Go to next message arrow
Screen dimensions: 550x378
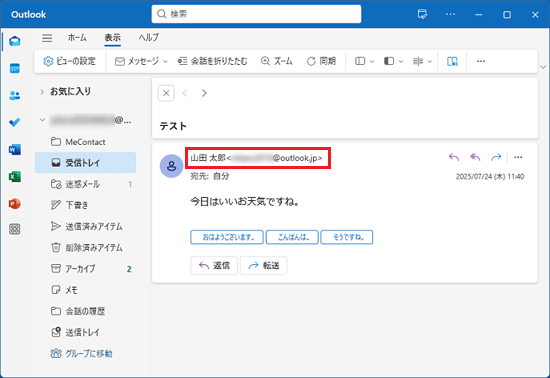pyautogui.click(x=204, y=93)
